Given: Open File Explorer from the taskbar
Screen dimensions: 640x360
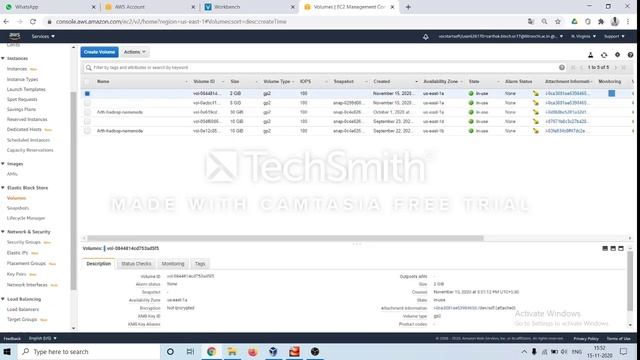Looking at the screenshot, I should pyautogui.click(x=232, y=351).
